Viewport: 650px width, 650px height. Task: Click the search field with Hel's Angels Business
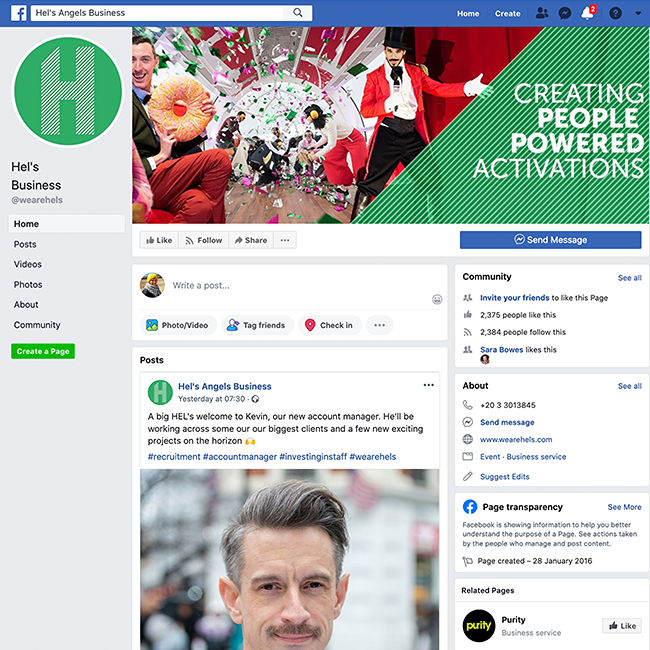tap(158, 13)
